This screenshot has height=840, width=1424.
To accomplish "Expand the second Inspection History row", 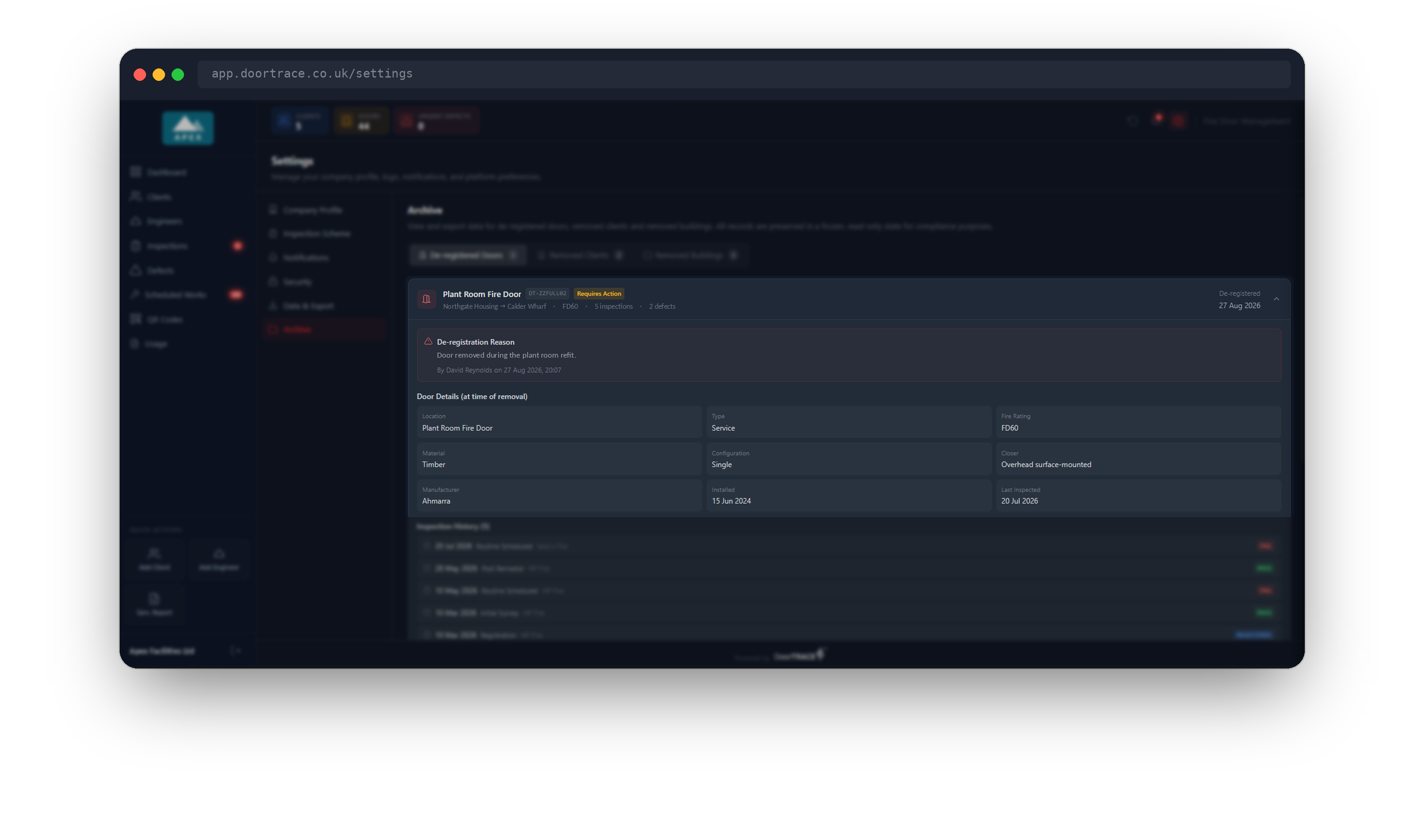I will point(848,568).
